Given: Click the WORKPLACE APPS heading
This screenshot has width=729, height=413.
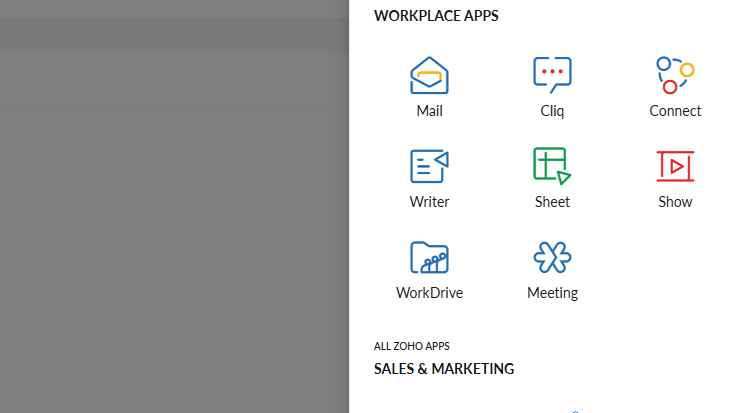Looking at the screenshot, I should (436, 16).
